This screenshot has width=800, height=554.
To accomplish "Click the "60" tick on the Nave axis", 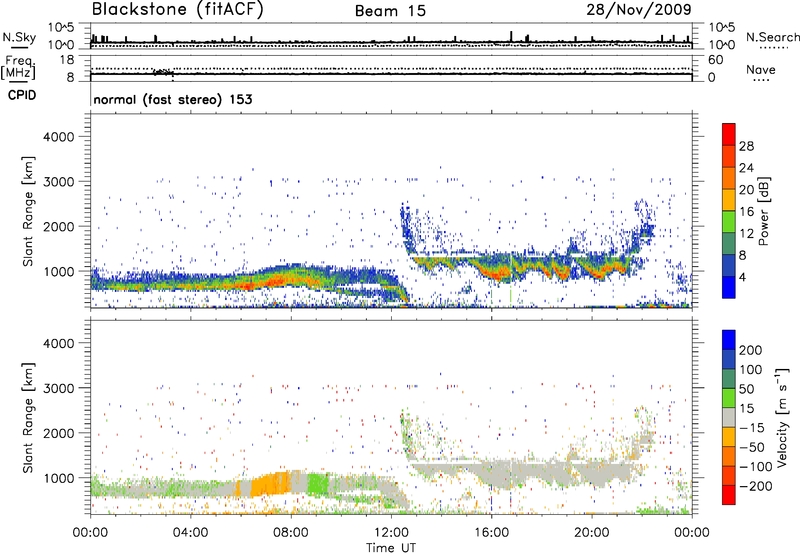I will click(716, 60).
